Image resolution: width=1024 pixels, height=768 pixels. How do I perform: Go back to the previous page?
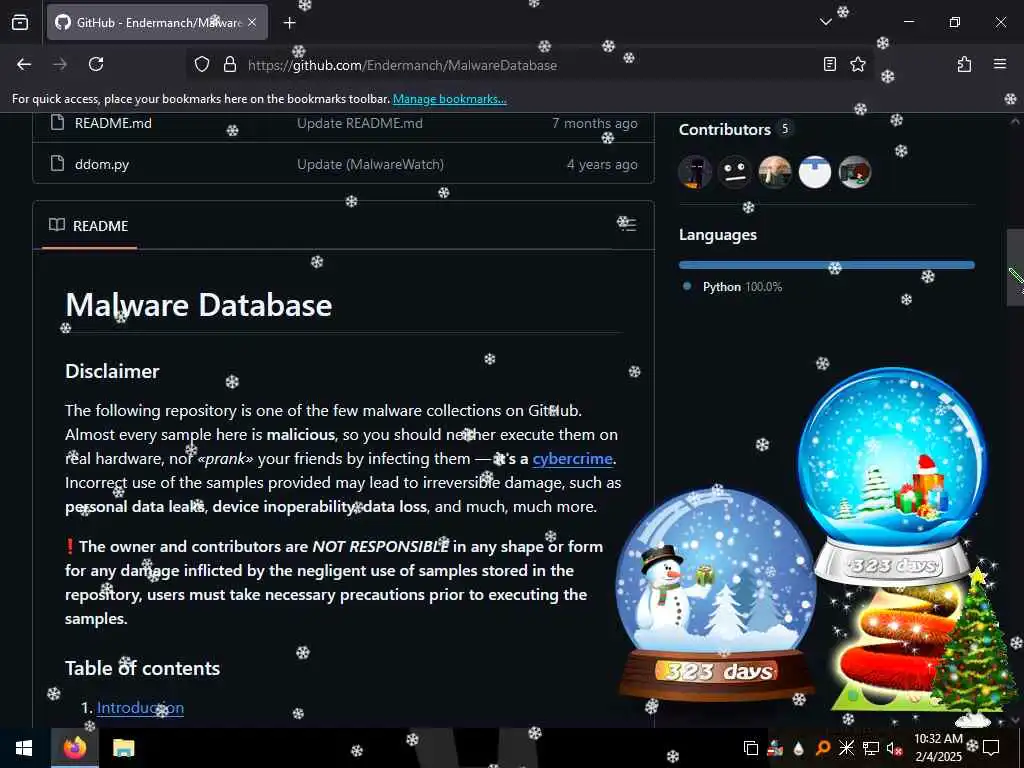tap(24, 64)
